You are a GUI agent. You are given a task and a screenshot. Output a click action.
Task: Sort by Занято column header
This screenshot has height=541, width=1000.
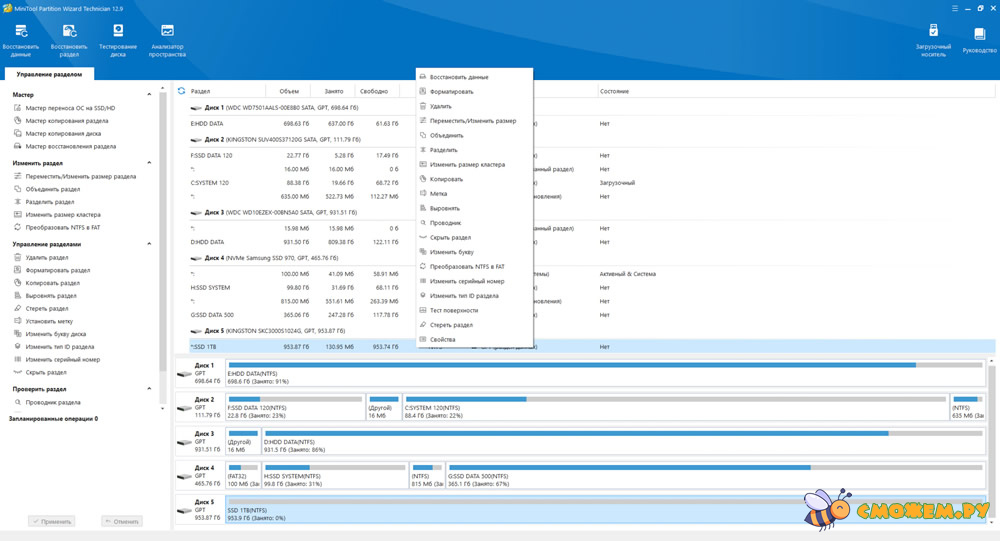pos(334,91)
